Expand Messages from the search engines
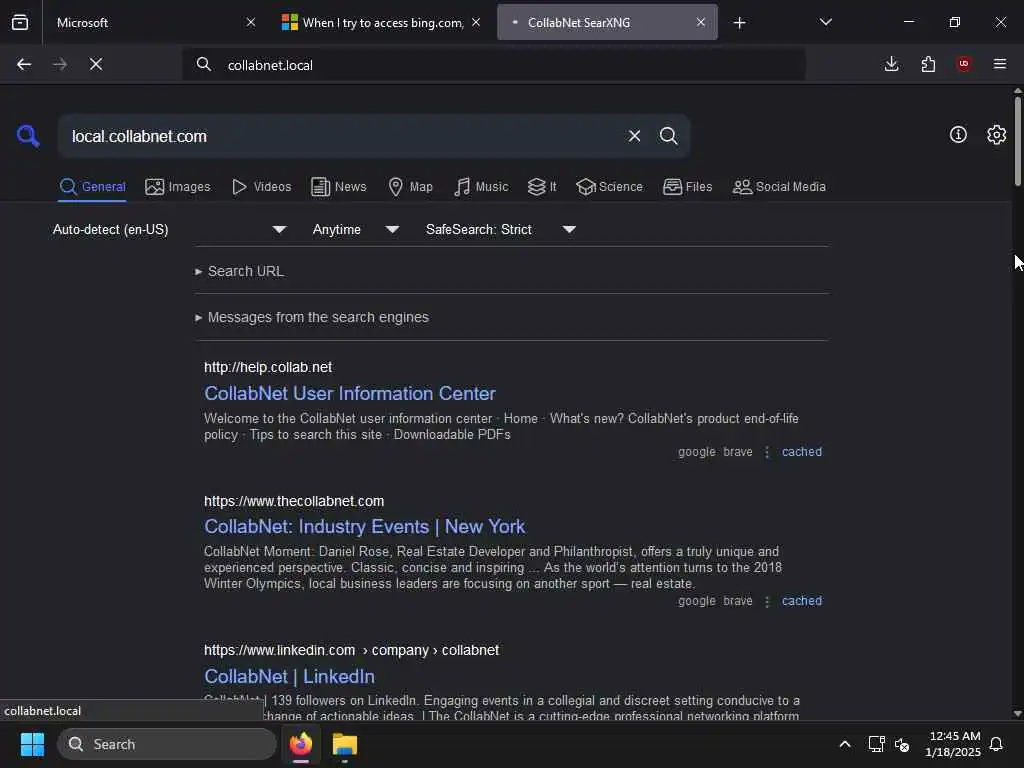This screenshot has width=1024, height=768. point(312,317)
